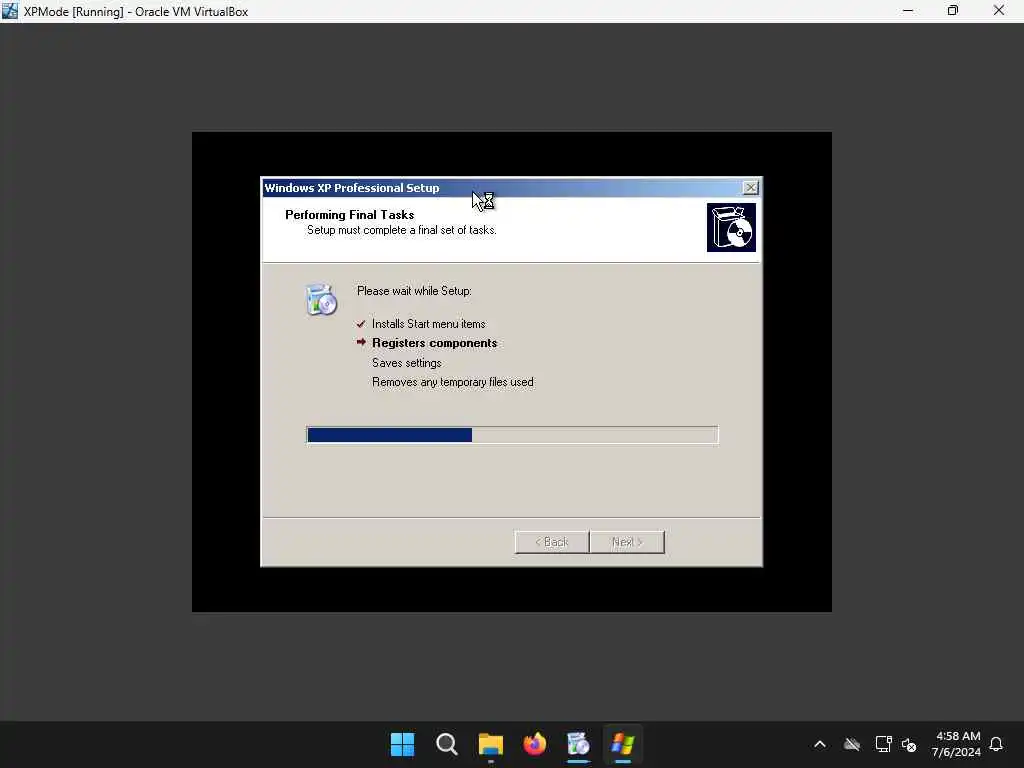Screen dimensions: 1024x768
Task: Close the Windows XP Professional Setup dialog
Action: (751, 188)
